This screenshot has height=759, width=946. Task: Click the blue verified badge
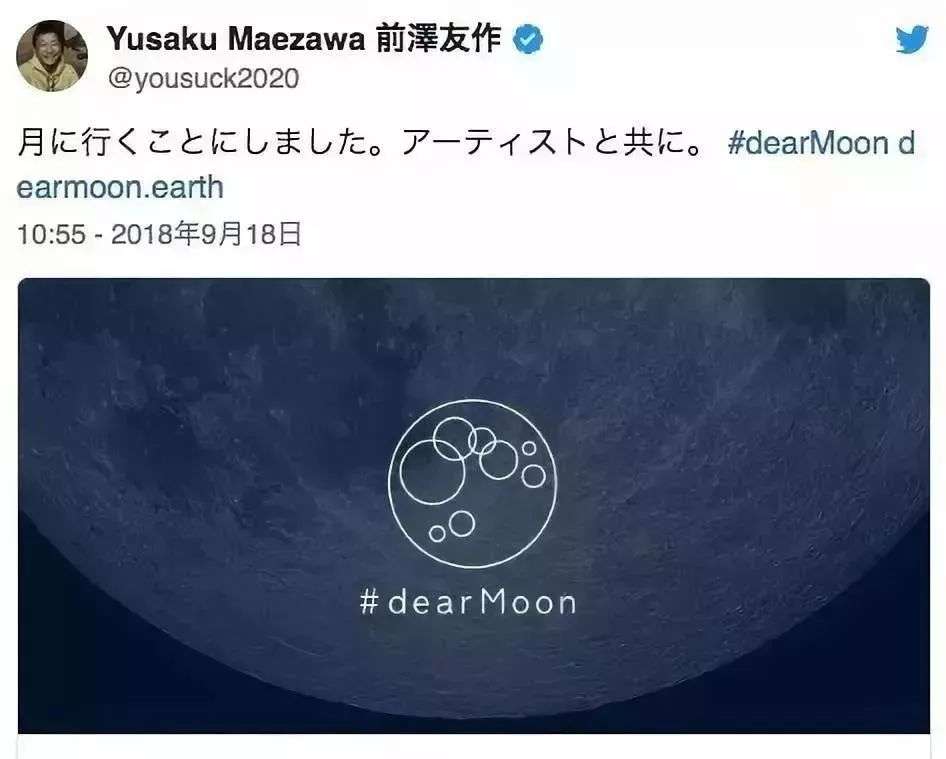pyautogui.click(x=528, y=40)
